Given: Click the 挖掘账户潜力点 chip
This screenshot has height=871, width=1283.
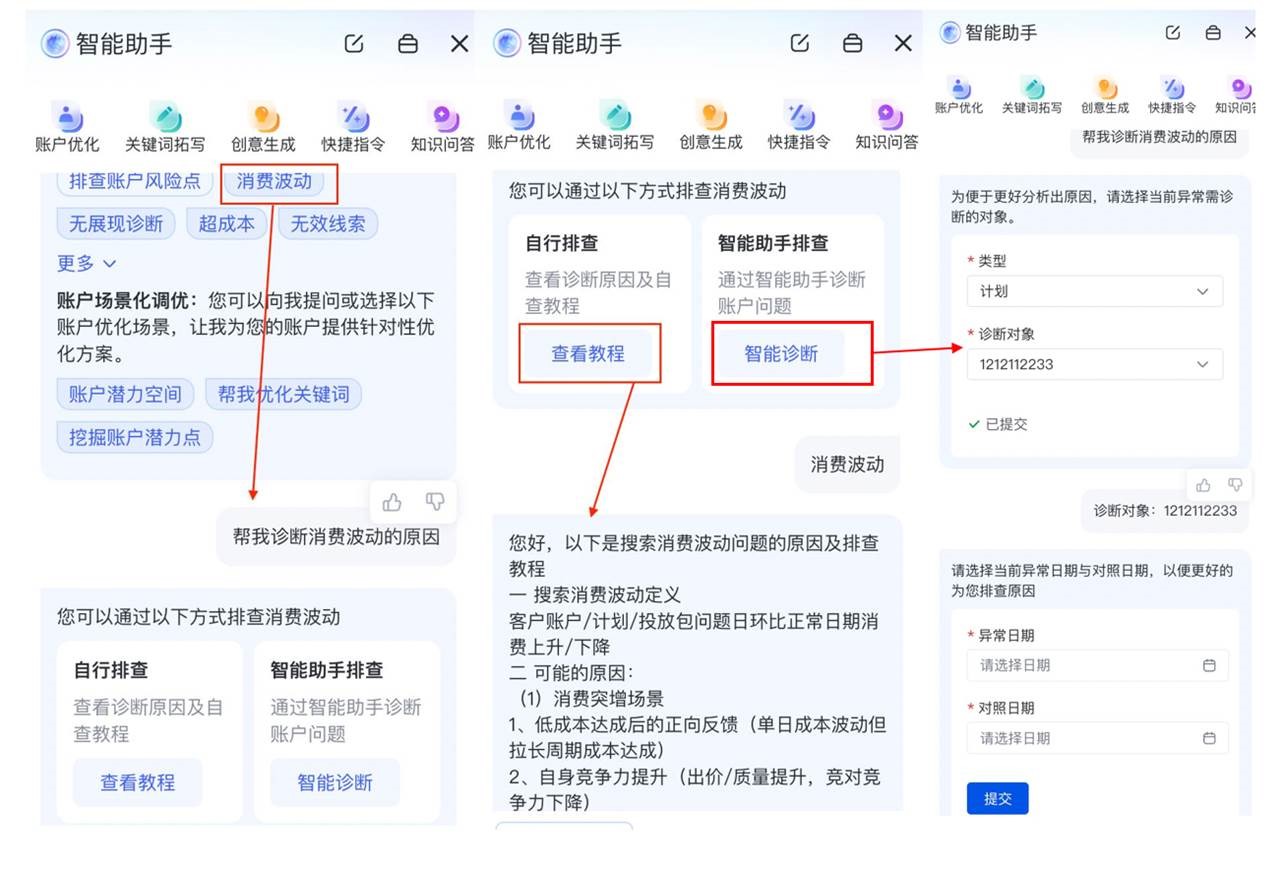Looking at the screenshot, I should 135,437.
